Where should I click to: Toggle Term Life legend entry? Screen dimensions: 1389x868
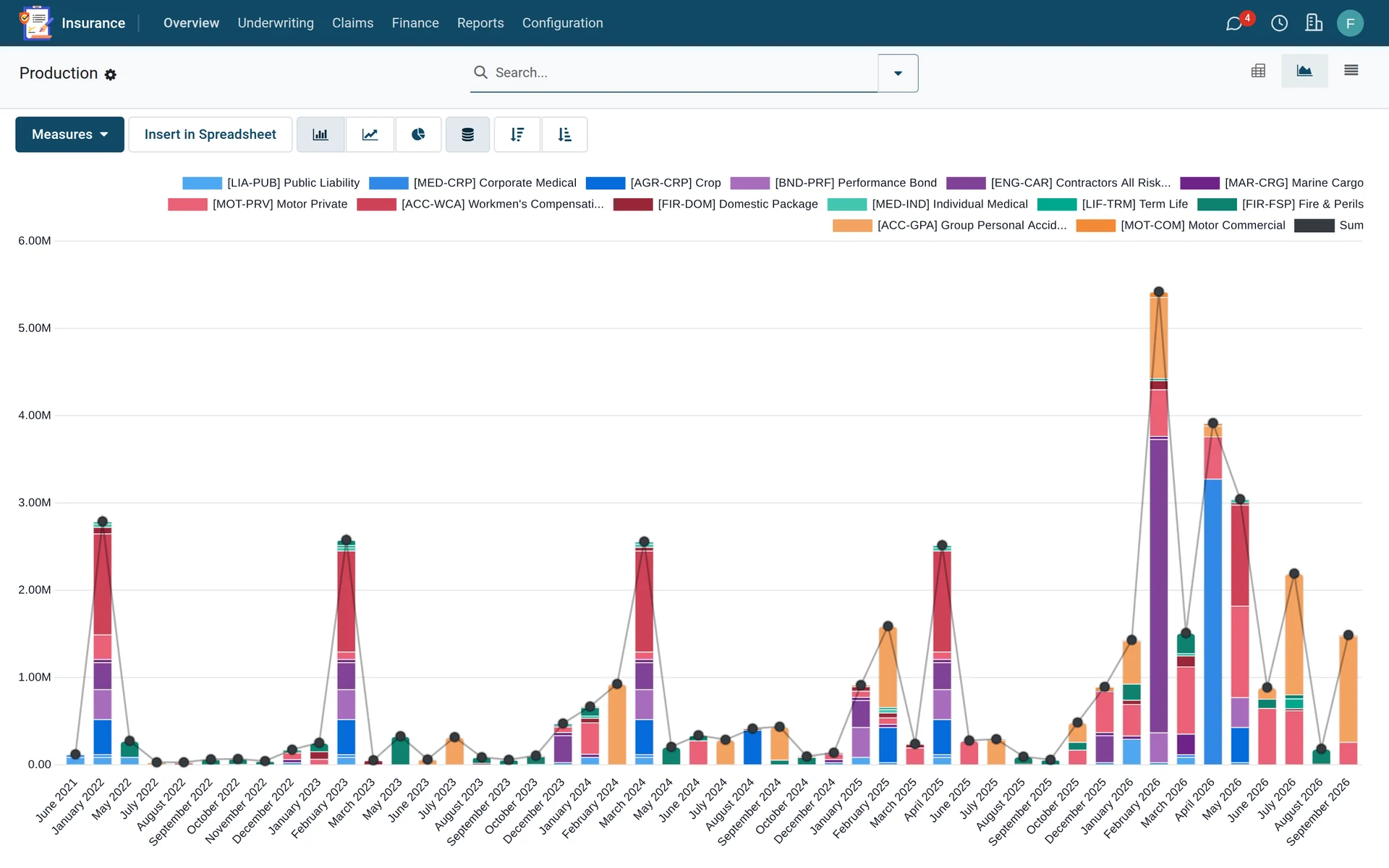tap(1113, 204)
